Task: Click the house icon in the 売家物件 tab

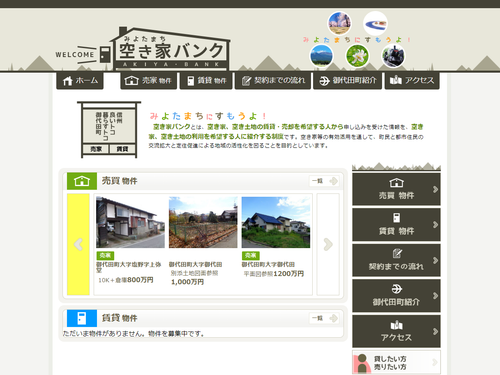Action: pos(131,80)
